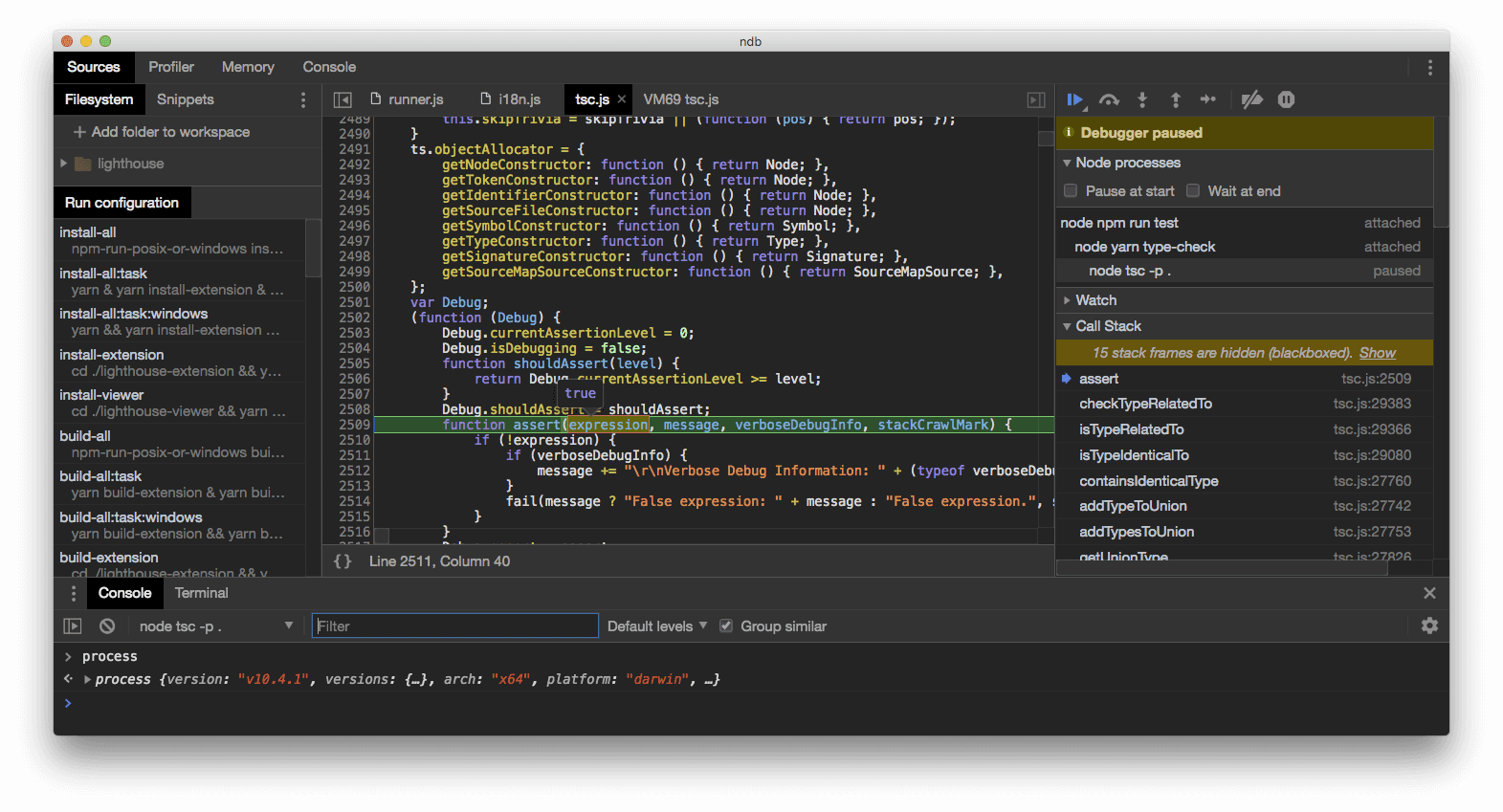Click the Step over function icon
Viewport: 1503px width, 812px height.
[1109, 99]
